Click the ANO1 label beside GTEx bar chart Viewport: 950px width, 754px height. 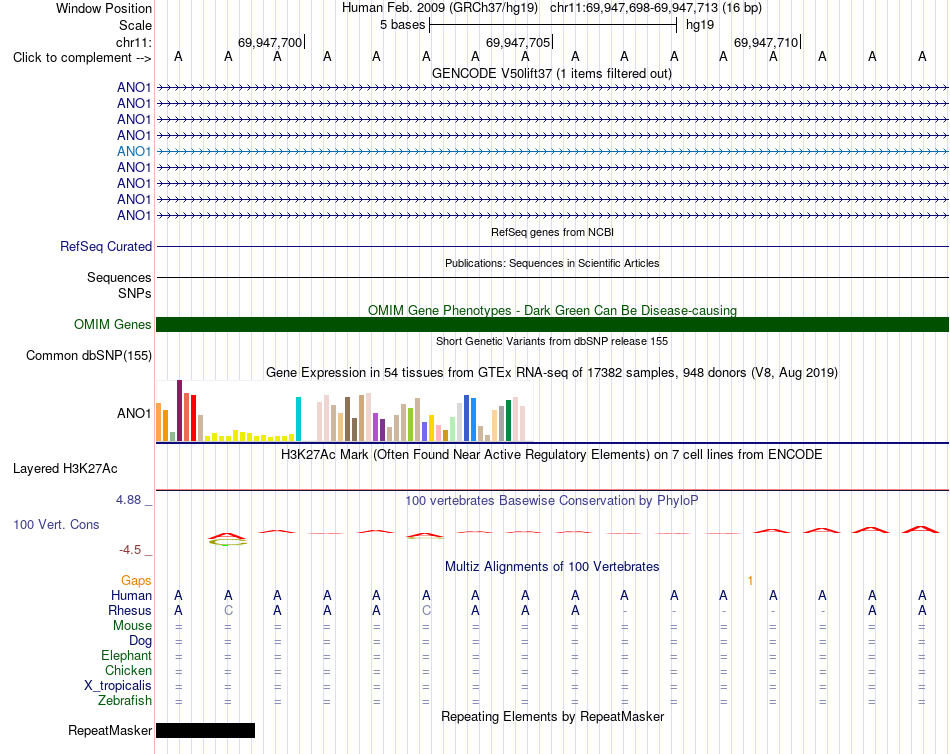pos(134,413)
